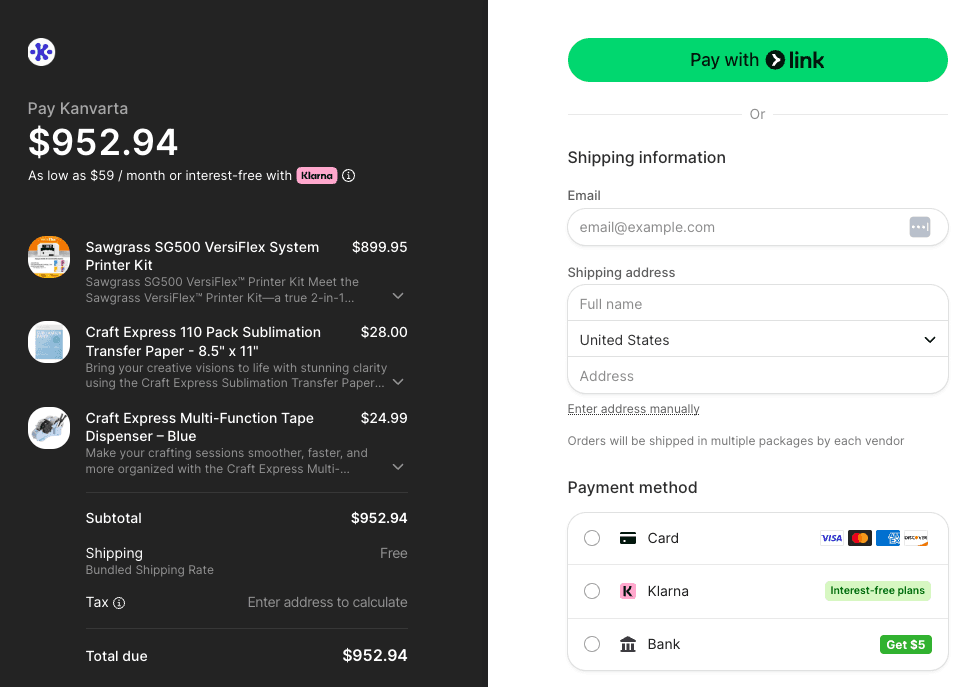The width and height of the screenshot is (967, 687).
Task: Select the Card payment radio button
Action: [592, 538]
